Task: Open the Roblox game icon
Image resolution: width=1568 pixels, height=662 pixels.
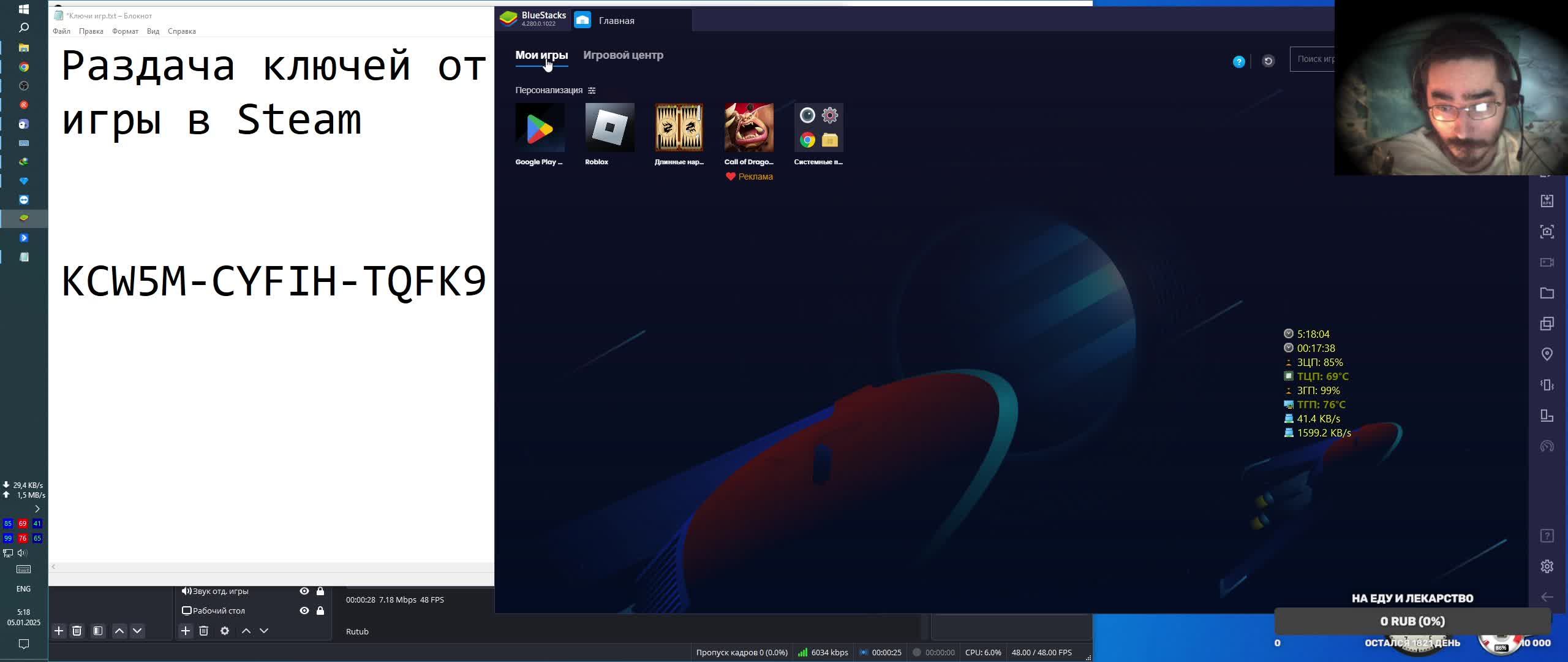Action: [609, 127]
